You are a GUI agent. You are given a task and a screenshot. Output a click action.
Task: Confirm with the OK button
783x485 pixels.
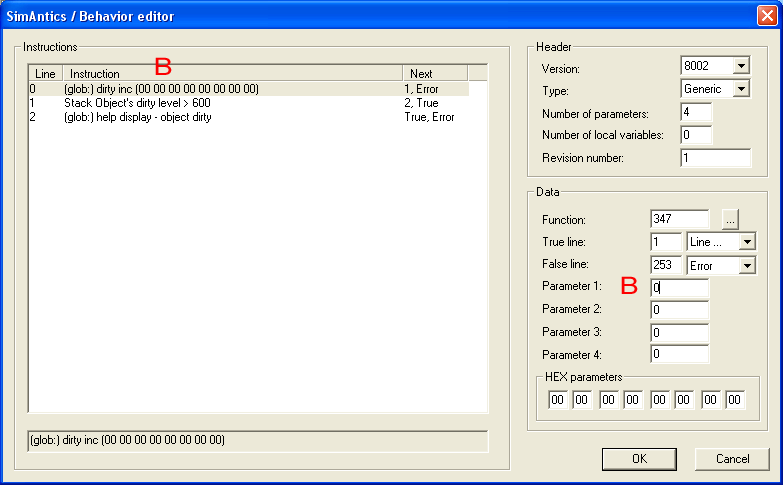[x=639, y=459]
